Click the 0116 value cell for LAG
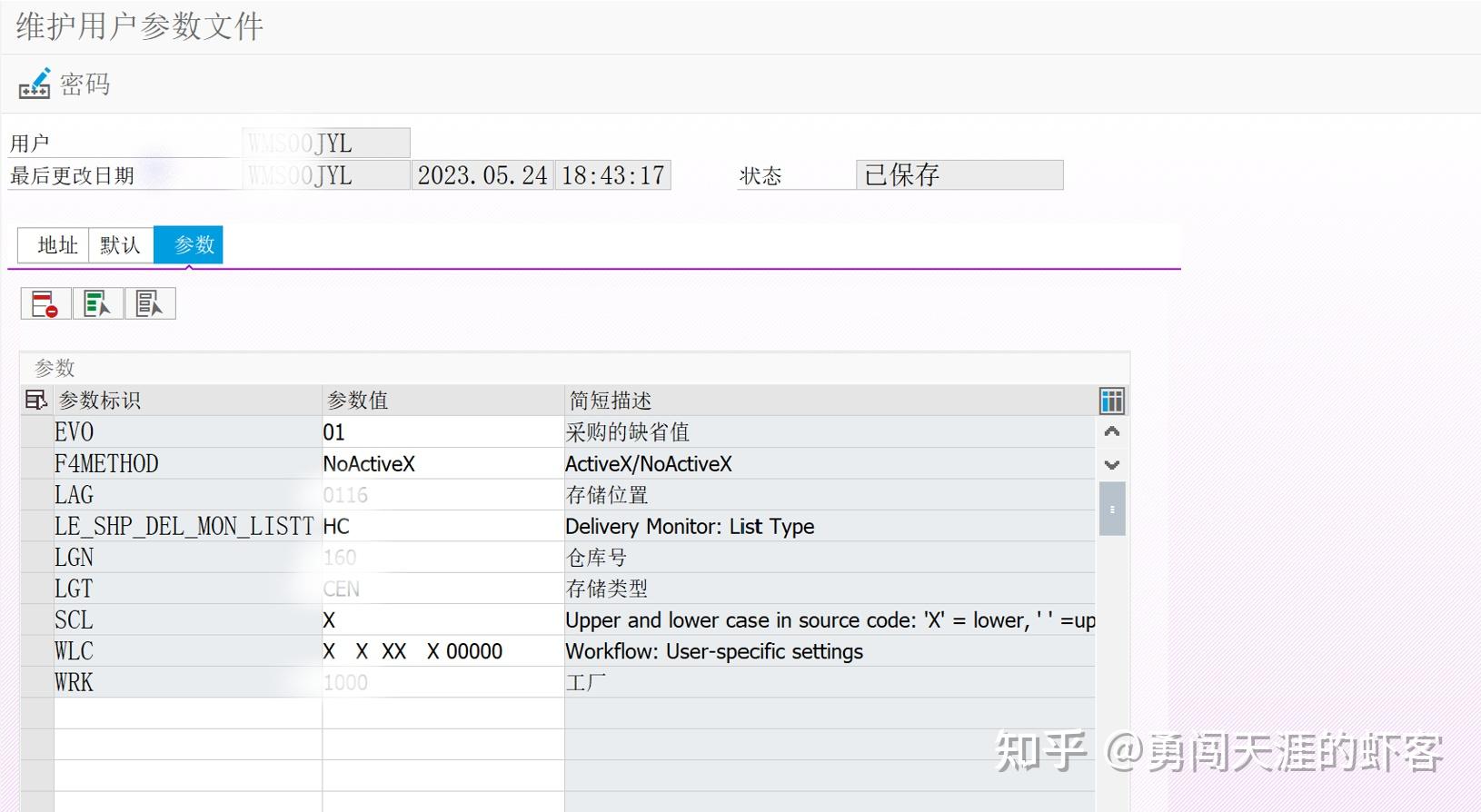The height and width of the screenshot is (812, 1481). 442,494
